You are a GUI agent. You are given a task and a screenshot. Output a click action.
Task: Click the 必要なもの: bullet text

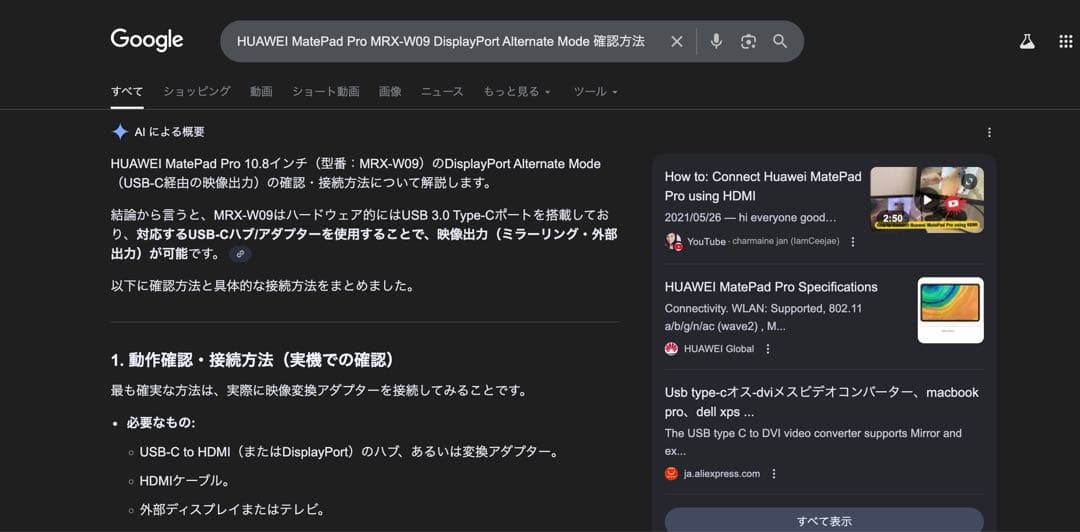160,423
